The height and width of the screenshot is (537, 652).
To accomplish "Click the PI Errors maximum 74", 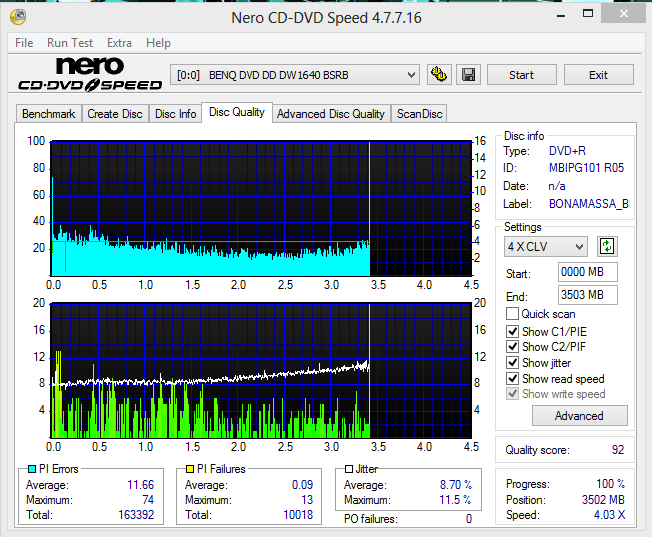I will click(148, 500).
